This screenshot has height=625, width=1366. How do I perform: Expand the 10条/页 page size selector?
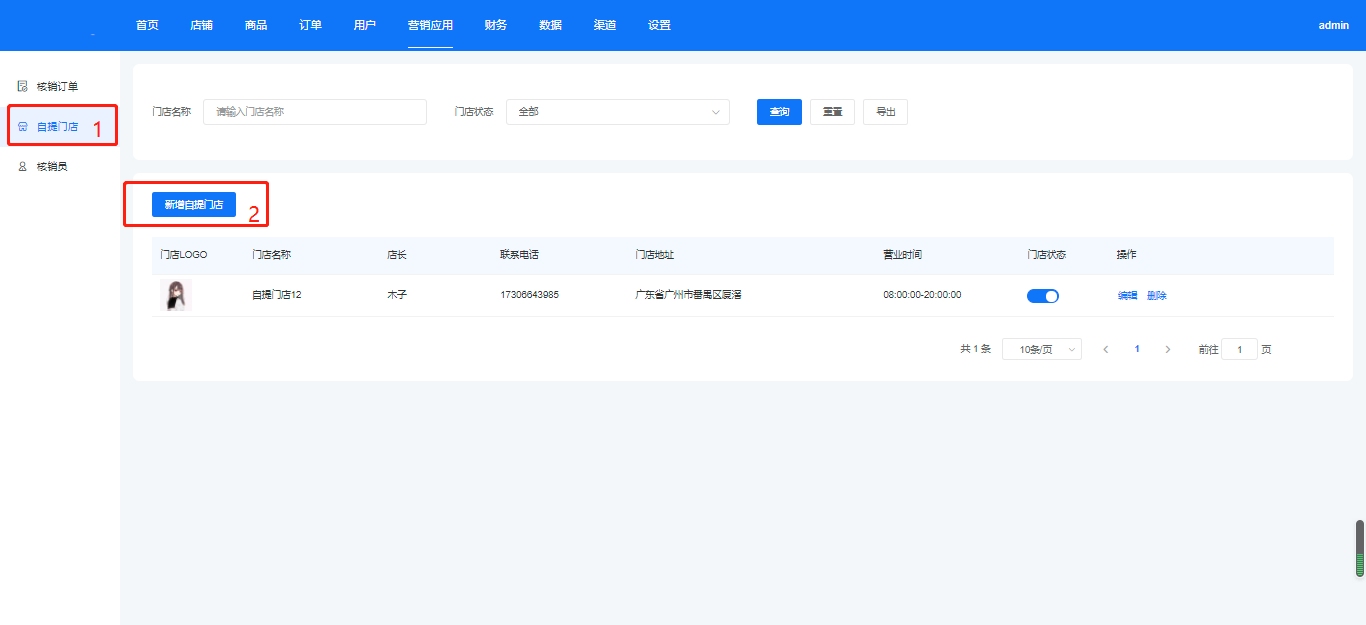coord(1041,350)
